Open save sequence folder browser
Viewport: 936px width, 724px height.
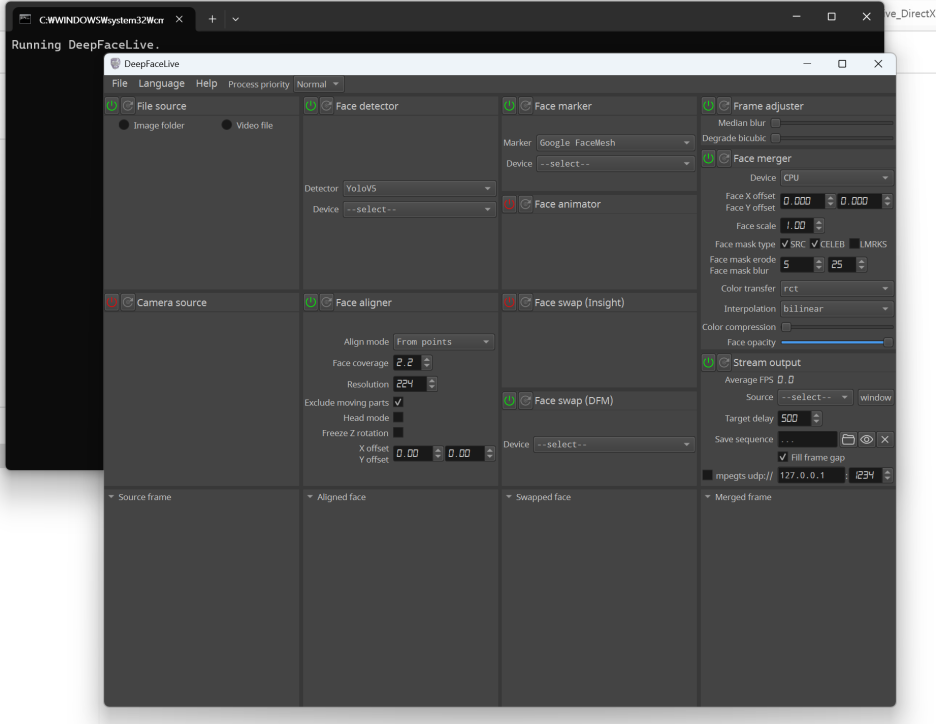(x=848, y=439)
